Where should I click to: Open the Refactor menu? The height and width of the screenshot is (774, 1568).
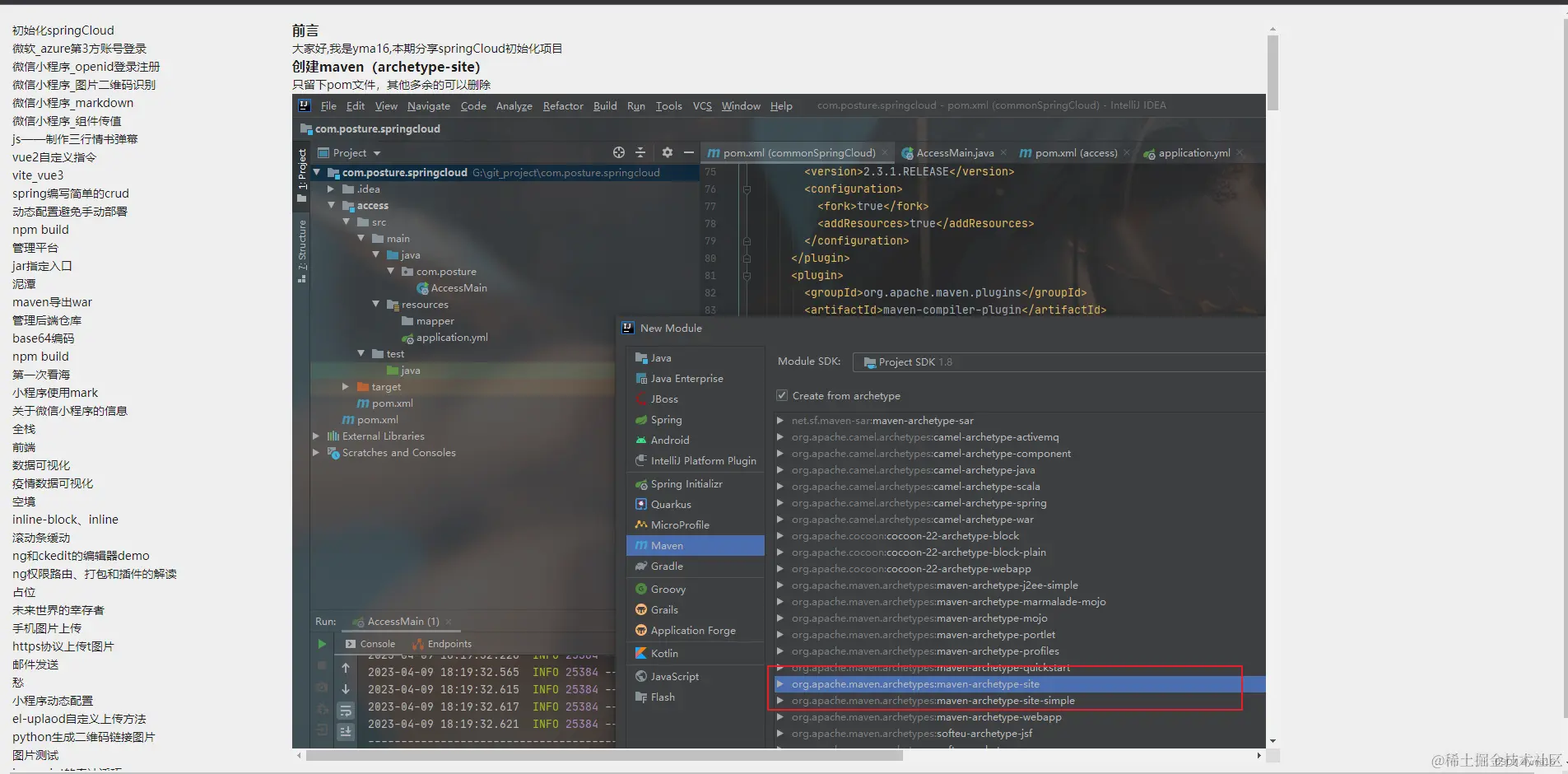(x=563, y=106)
